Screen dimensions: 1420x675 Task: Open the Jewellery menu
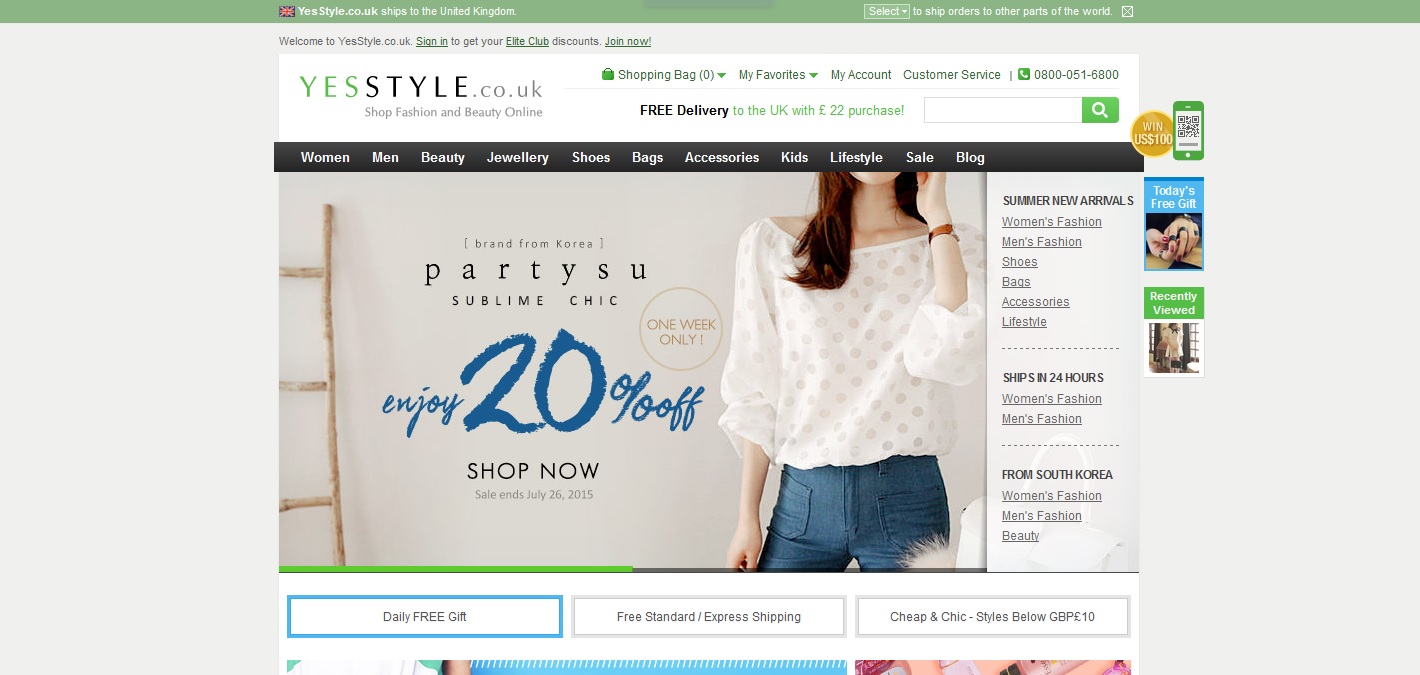(518, 157)
